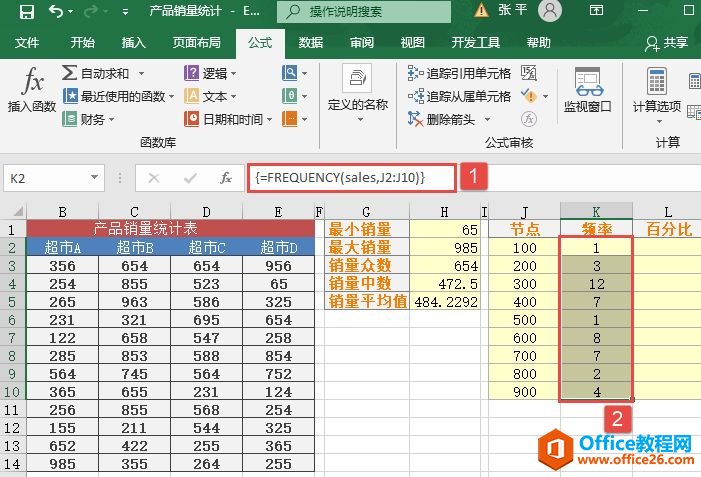701x477 pixels.
Task: Open the 文本 functions dropdown
Action: click(210, 96)
